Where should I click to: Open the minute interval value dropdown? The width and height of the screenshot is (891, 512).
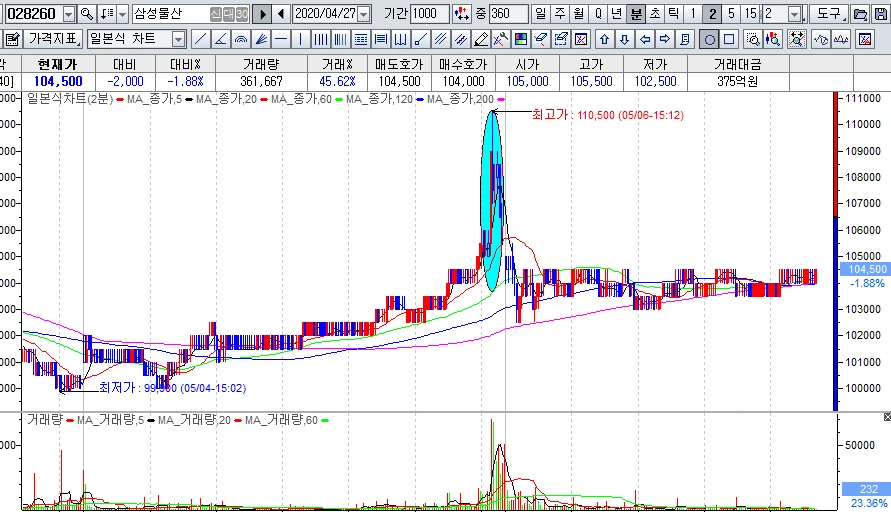click(794, 14)
